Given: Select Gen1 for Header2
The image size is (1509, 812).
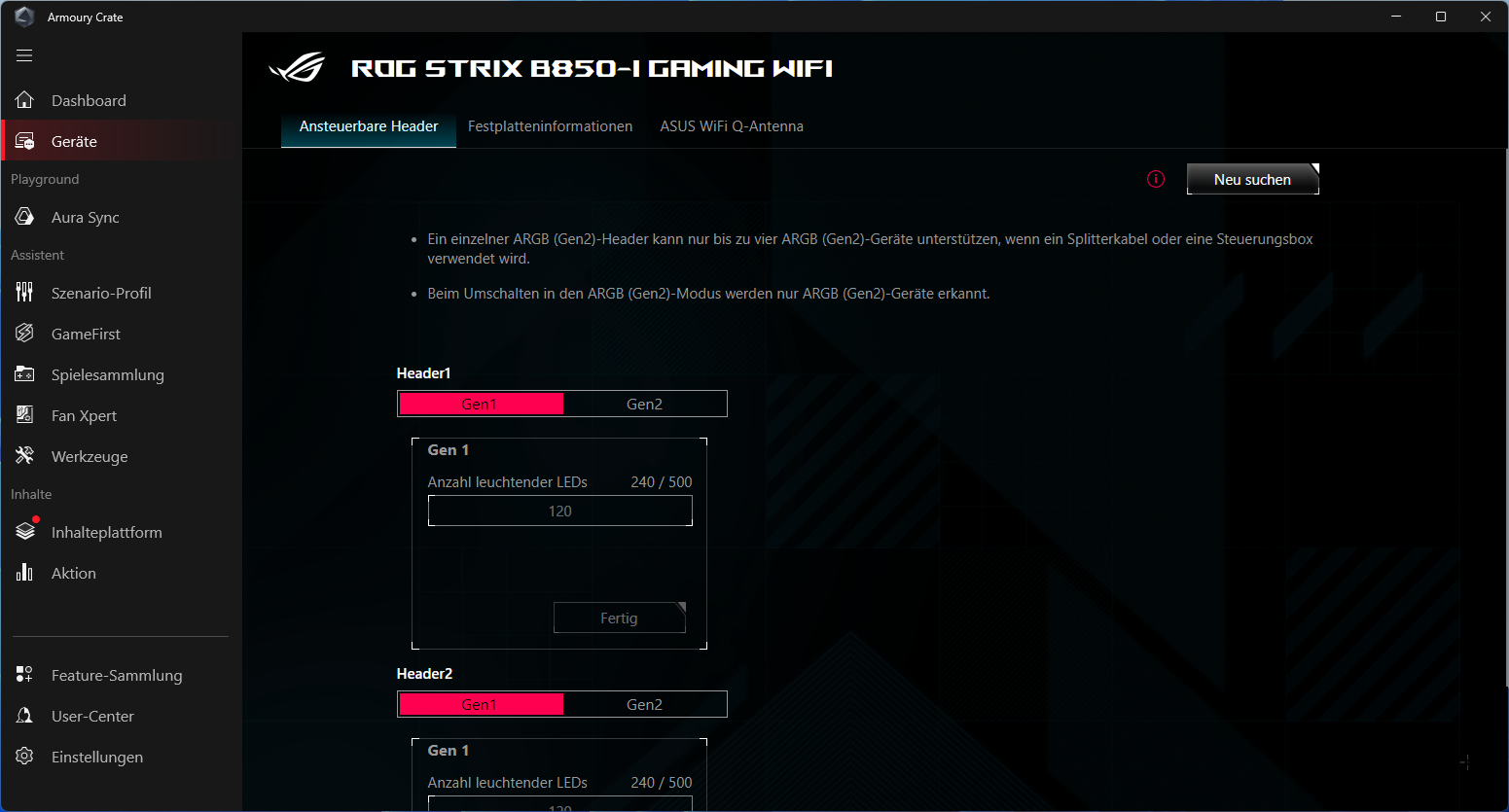Looking at the screenshot, I should [480, 704].
